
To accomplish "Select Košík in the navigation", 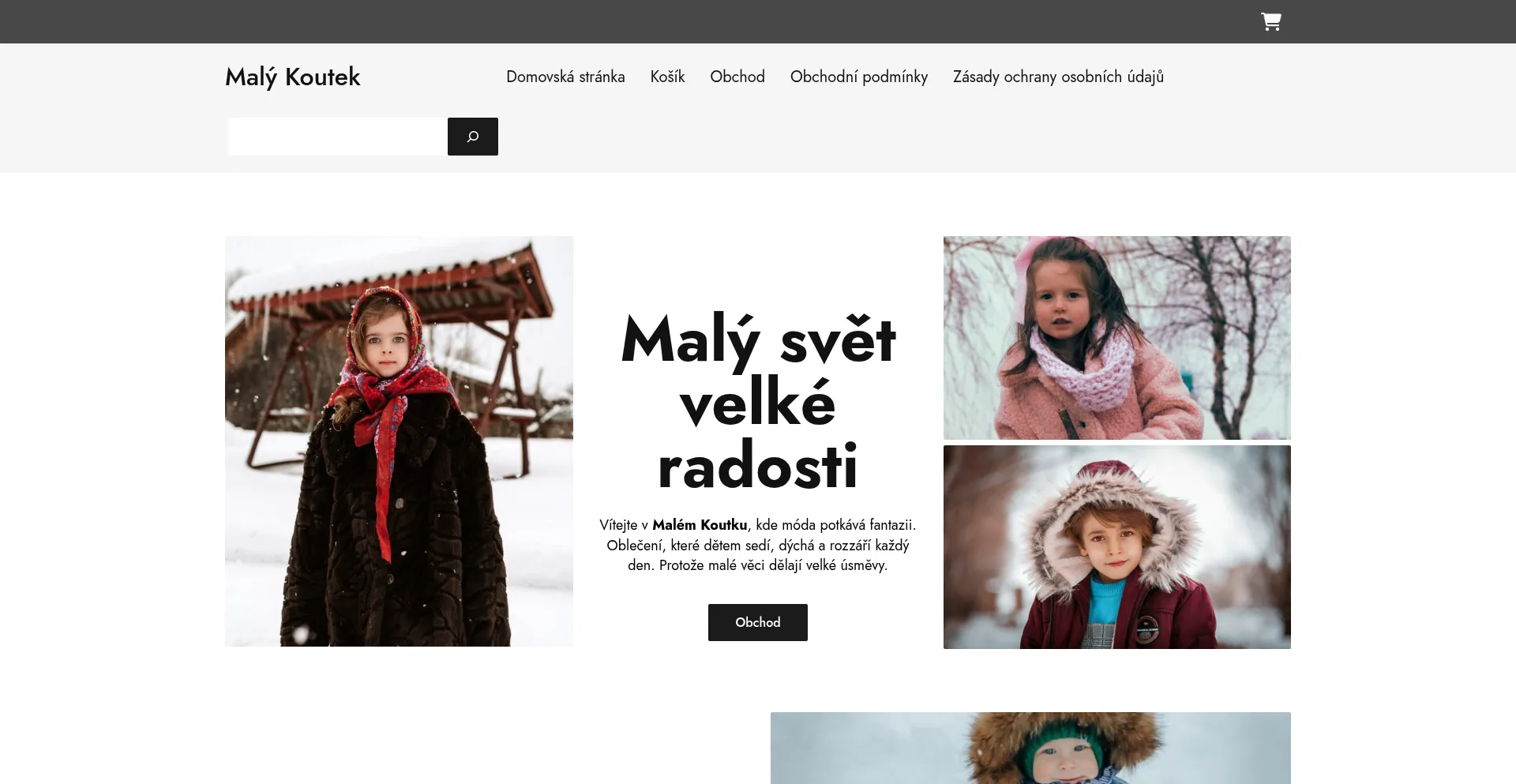I will [x=667, y=77].
